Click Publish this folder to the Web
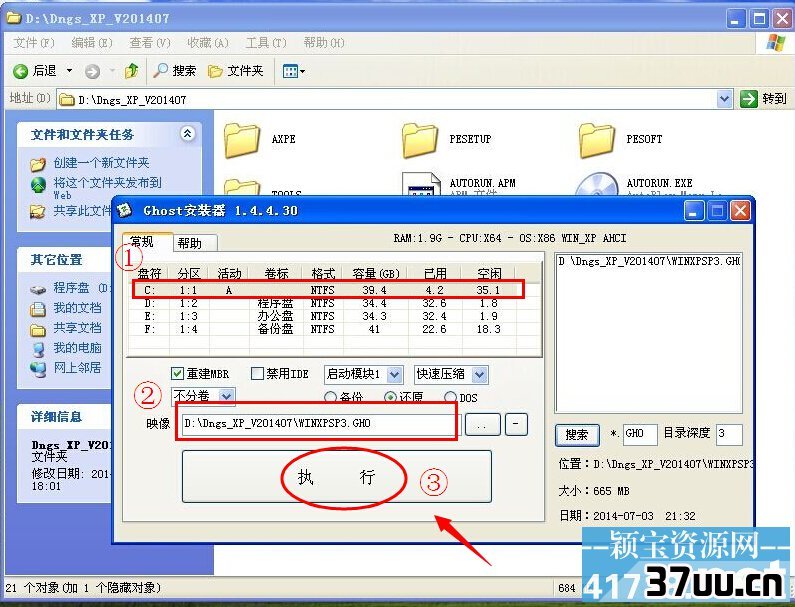 [107, 188]
